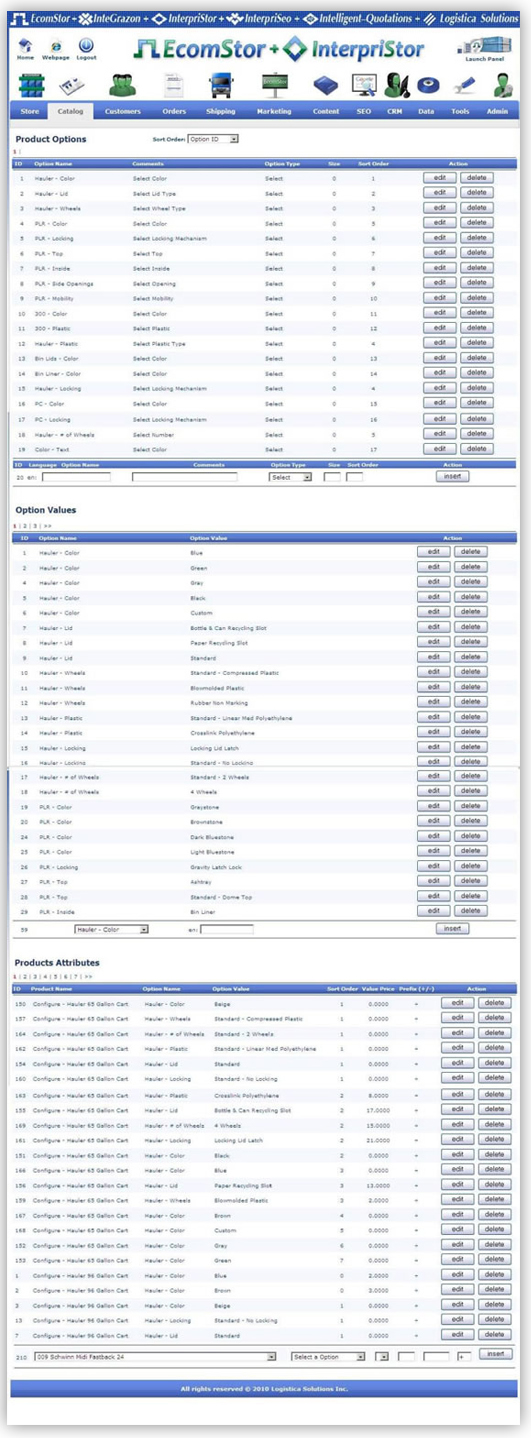Click the Orders document icon
Image resolution: width=531 pixels, height=1438 pixels.
173,86
